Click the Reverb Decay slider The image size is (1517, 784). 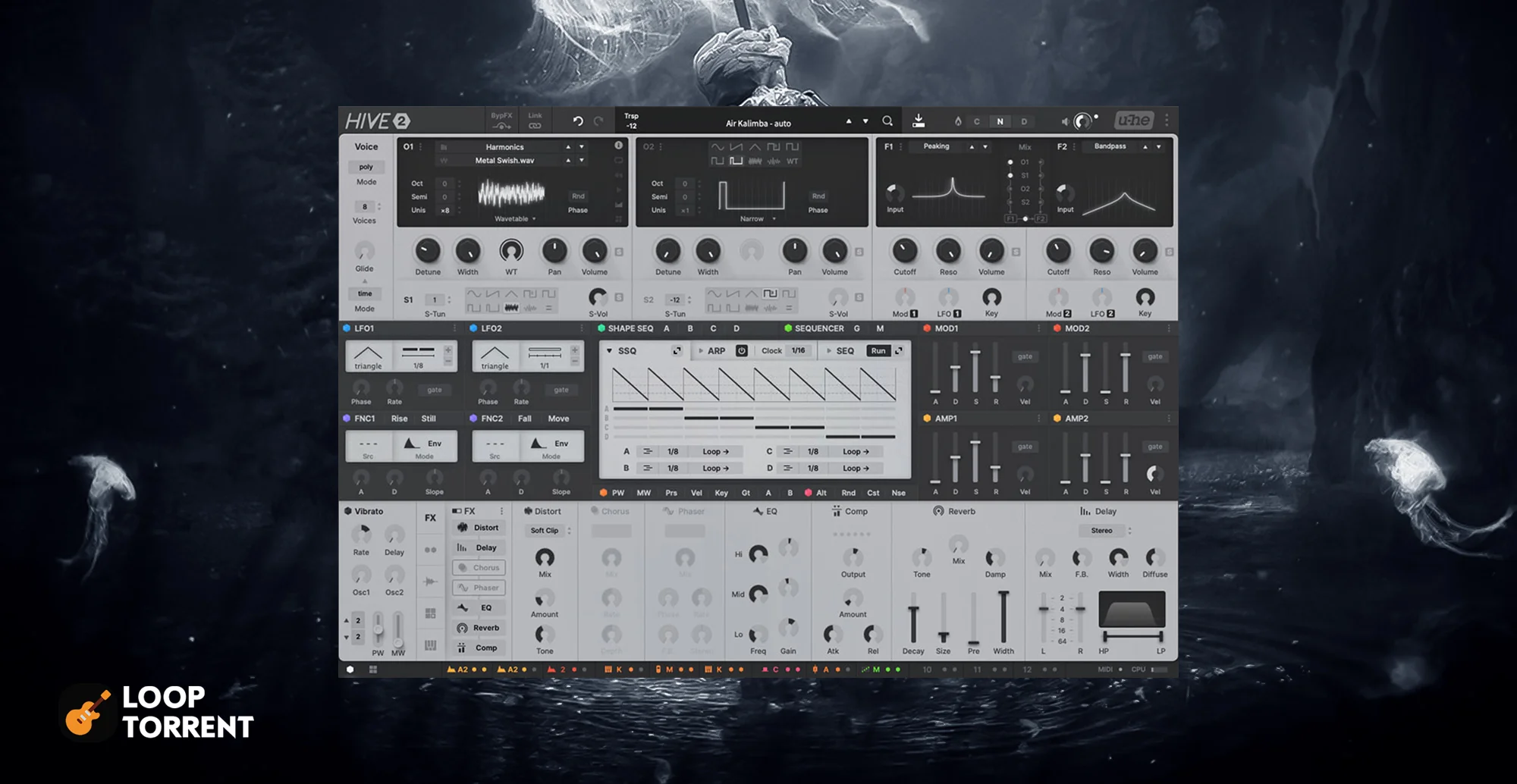click(913, 619)
